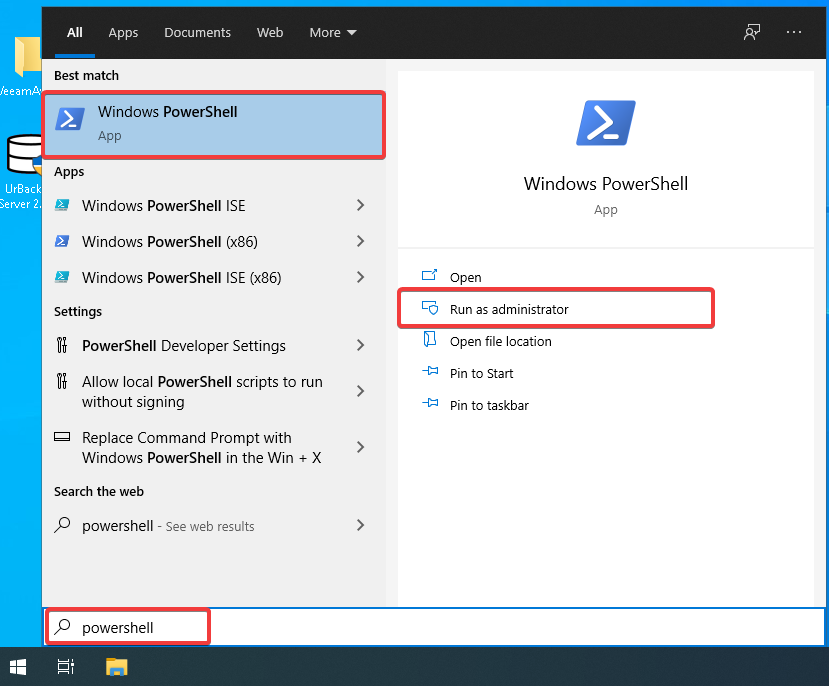This screenshot has height=686, width=829.
Task: Click the Run as administrator shield icon
Action: tap(430, 308)
